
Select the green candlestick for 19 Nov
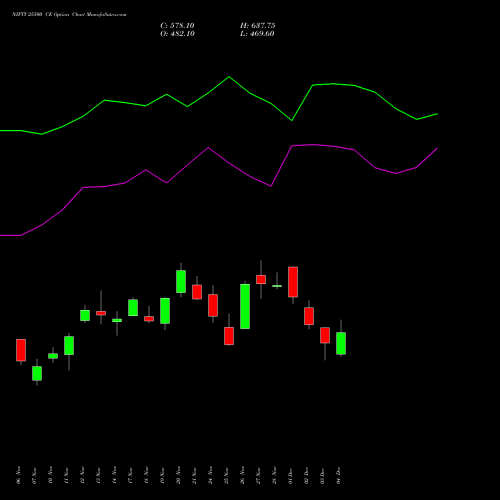165,311
